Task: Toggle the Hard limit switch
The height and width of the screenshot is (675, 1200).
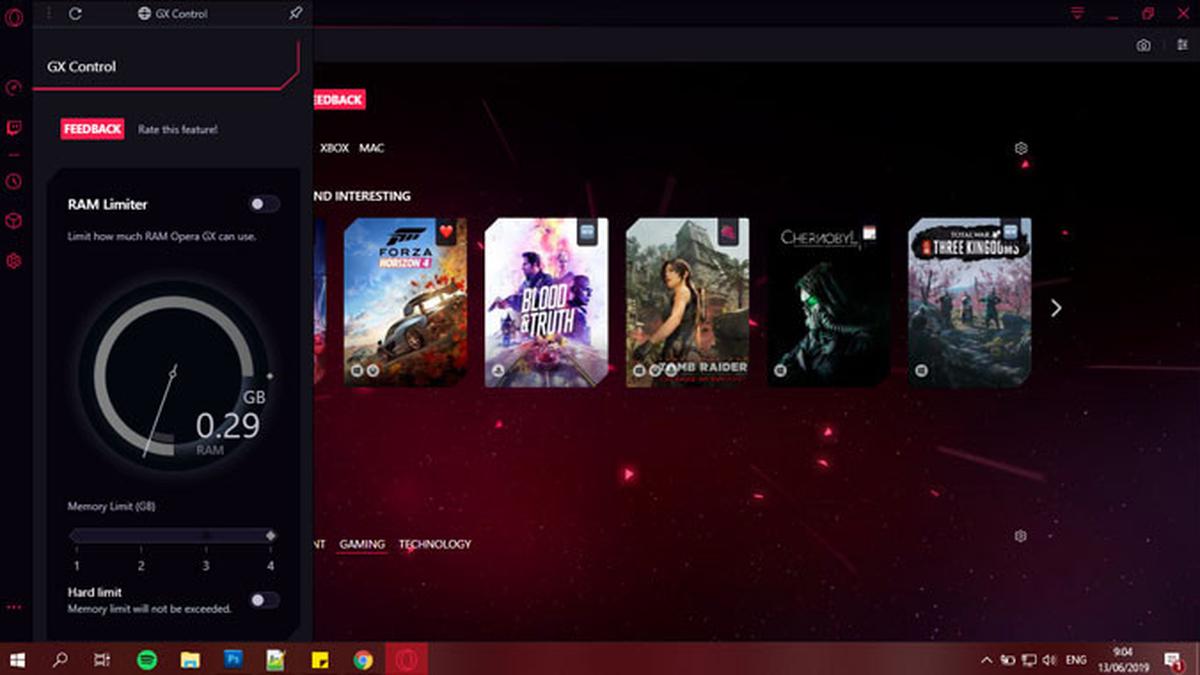Action: [x=265, y=601]
